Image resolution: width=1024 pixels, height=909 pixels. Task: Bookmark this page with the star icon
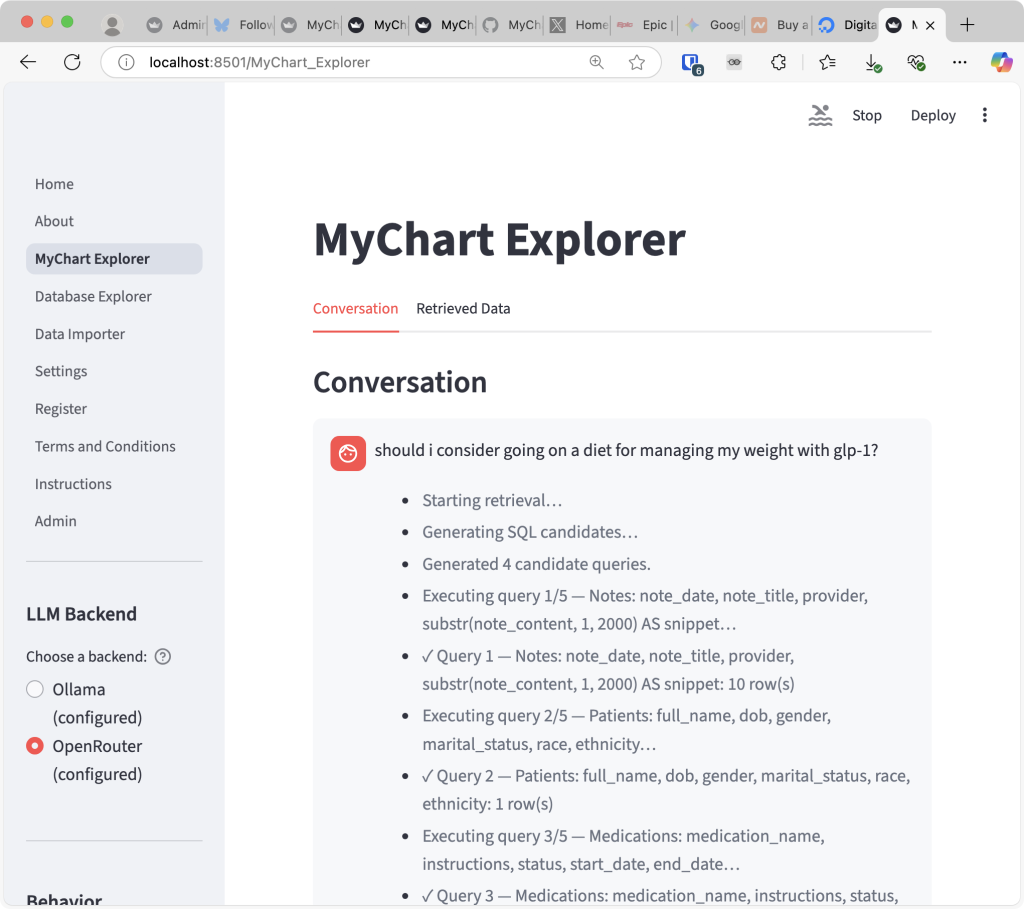637,62
